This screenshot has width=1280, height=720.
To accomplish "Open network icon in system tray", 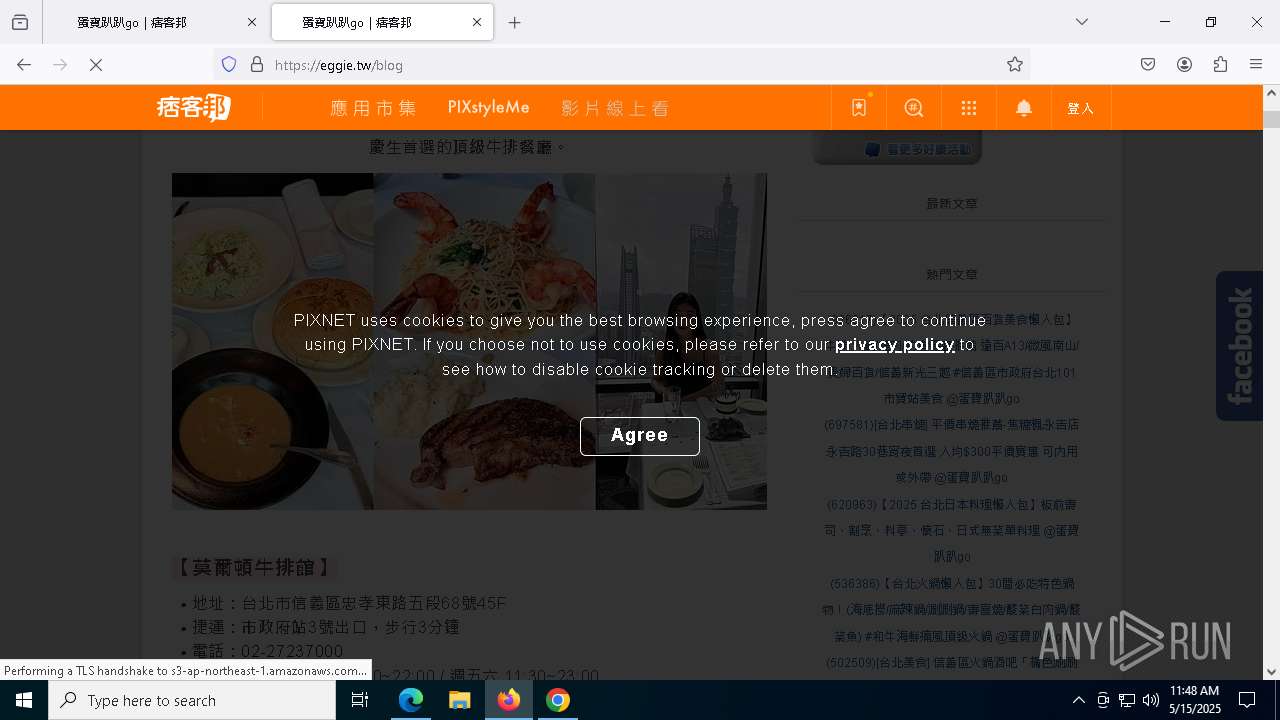I will [1127, 700].
